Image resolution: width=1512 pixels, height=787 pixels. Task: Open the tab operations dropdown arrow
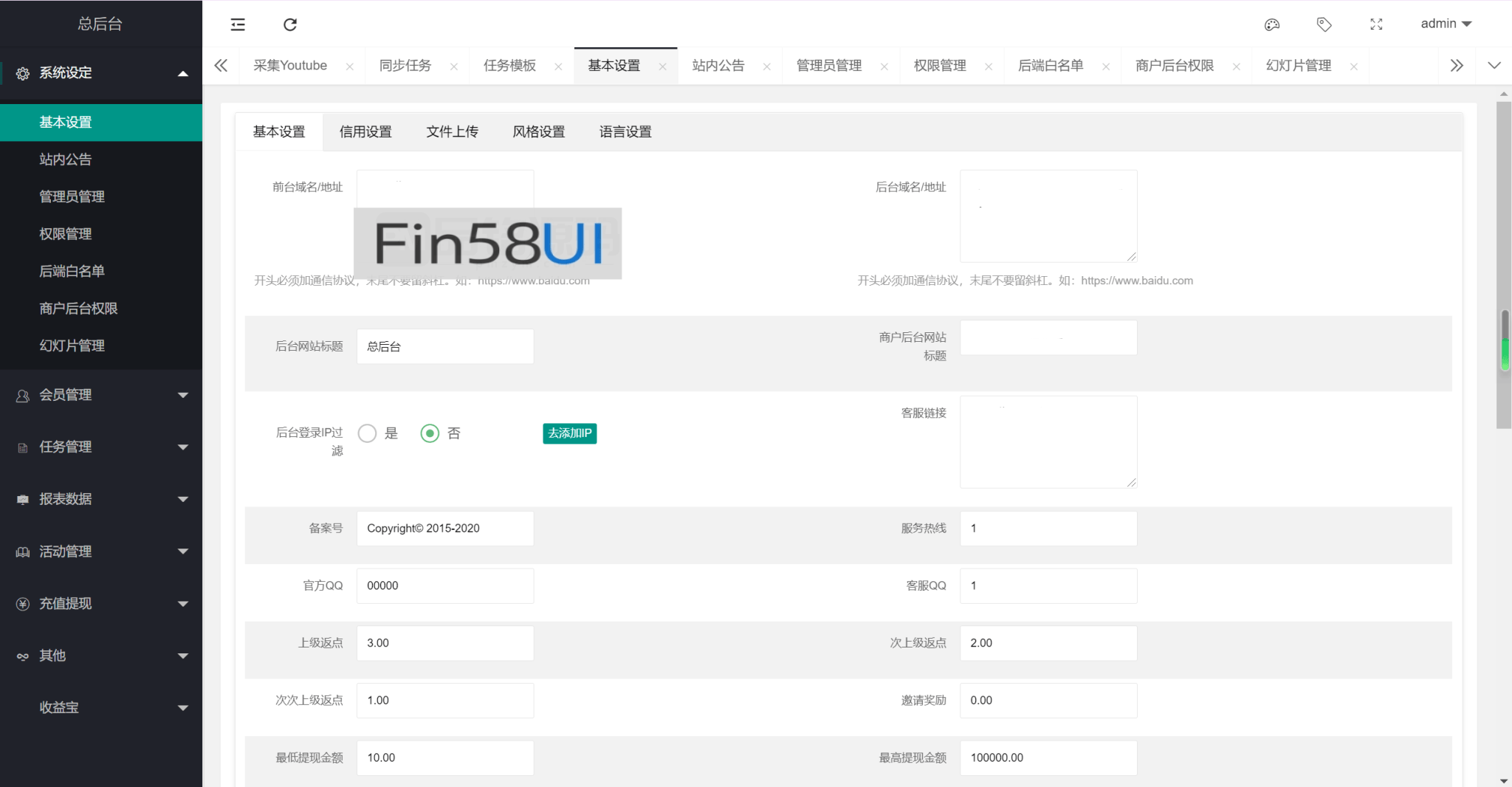(1494, 66)
